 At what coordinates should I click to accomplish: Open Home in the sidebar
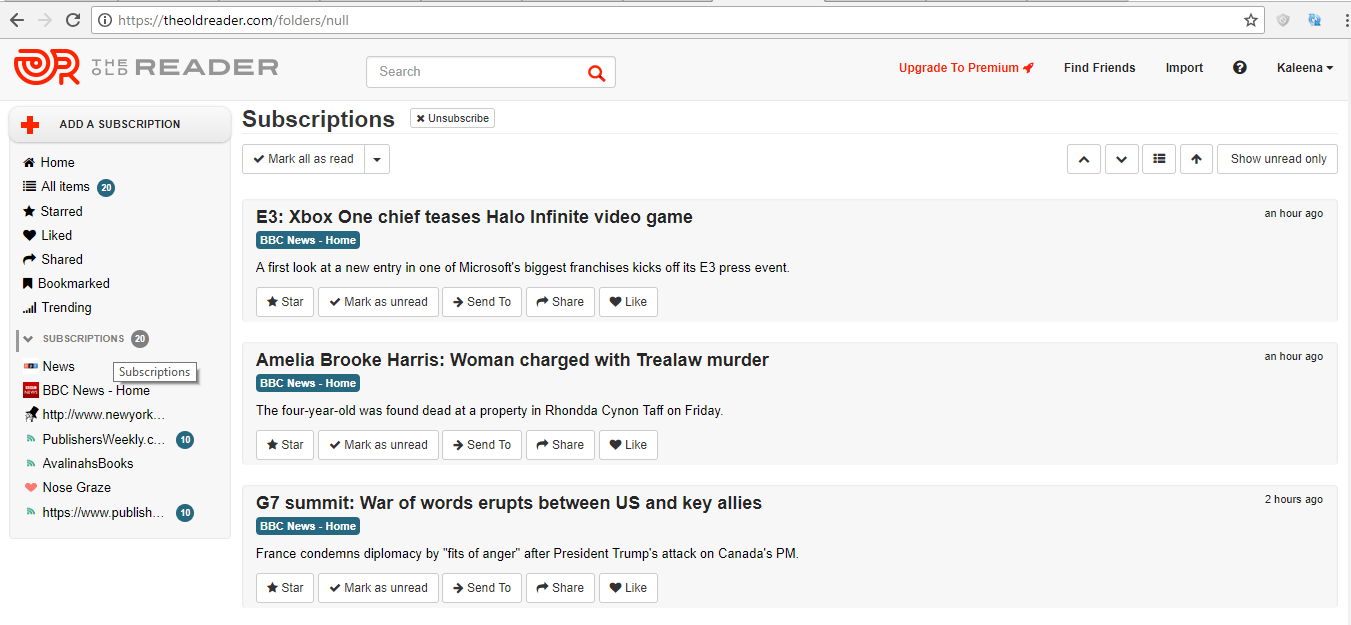[x=49, y=163]
